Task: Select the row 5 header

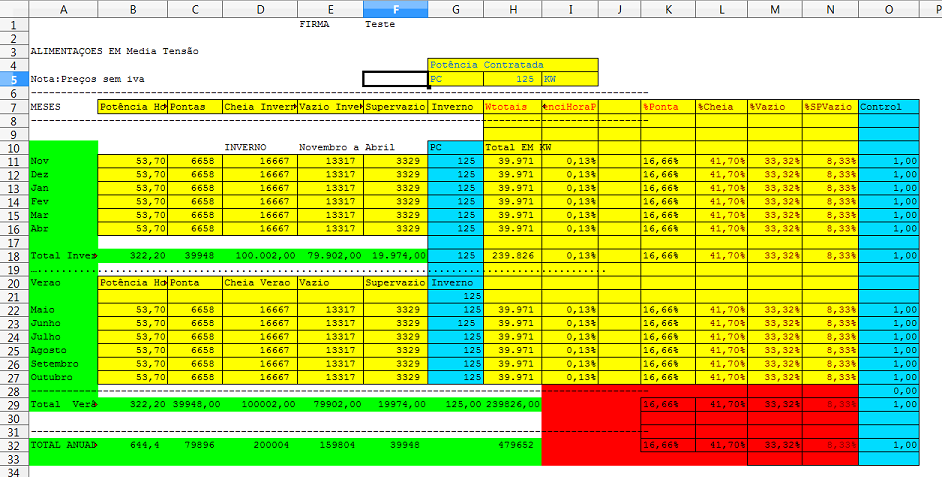Action: tap(14, 79)
